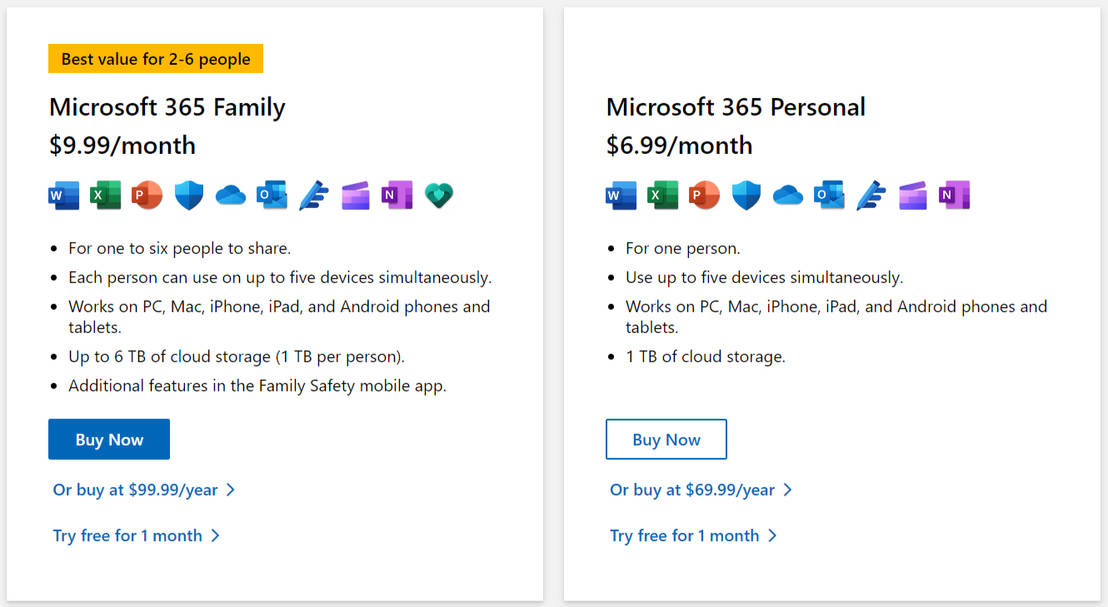Click the Family Safety heart icon

(x=438, y=195)
